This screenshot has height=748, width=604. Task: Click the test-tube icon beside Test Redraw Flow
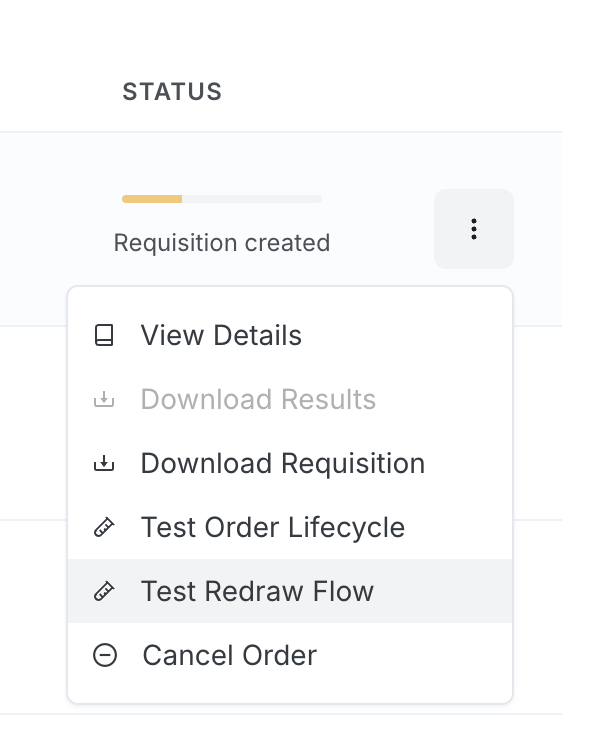104,592
